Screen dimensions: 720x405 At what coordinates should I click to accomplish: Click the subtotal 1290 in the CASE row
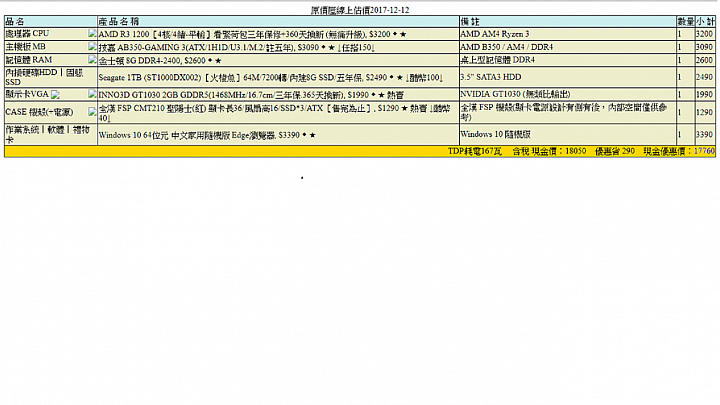(x=704, y=112)
